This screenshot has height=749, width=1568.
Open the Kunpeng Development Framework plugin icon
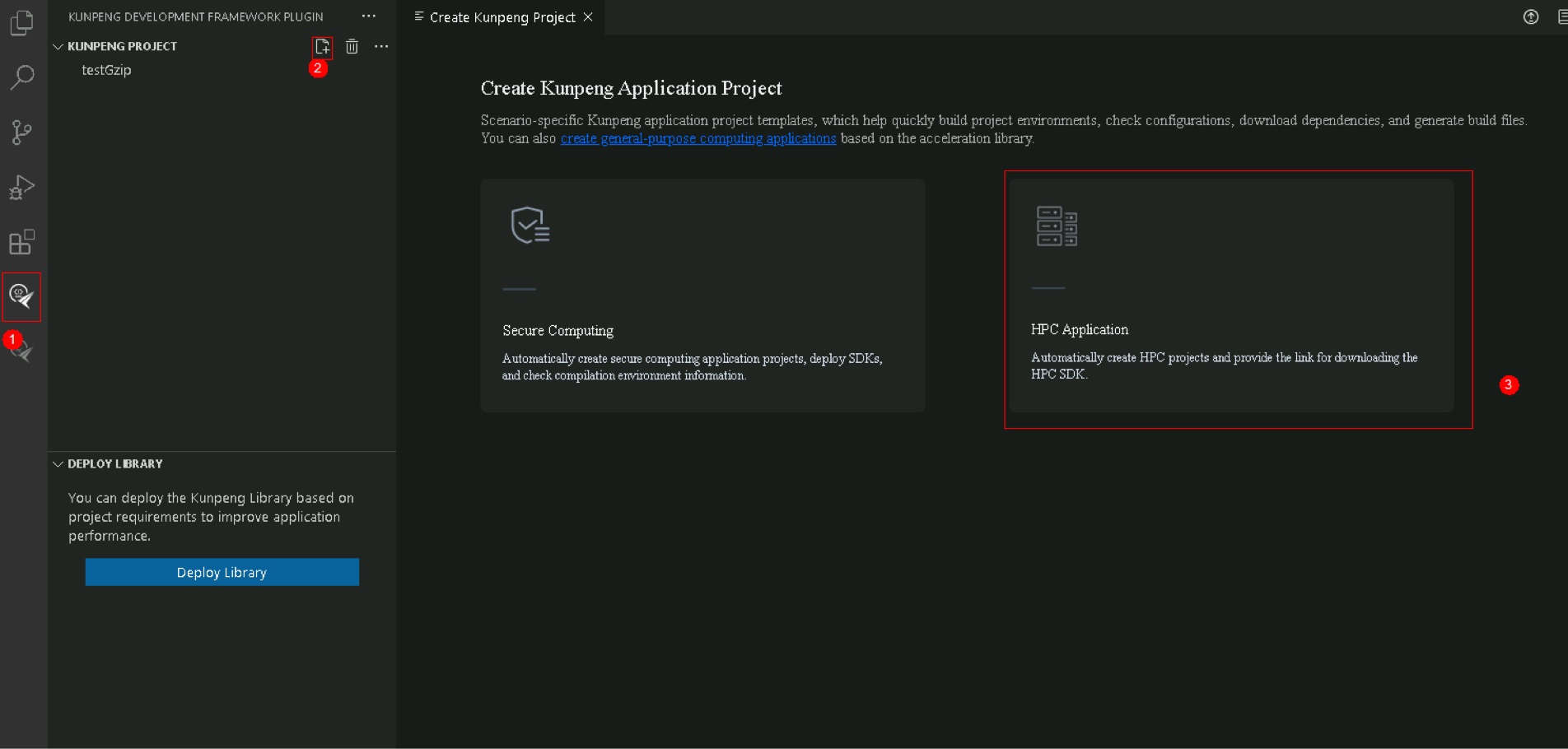22,296
